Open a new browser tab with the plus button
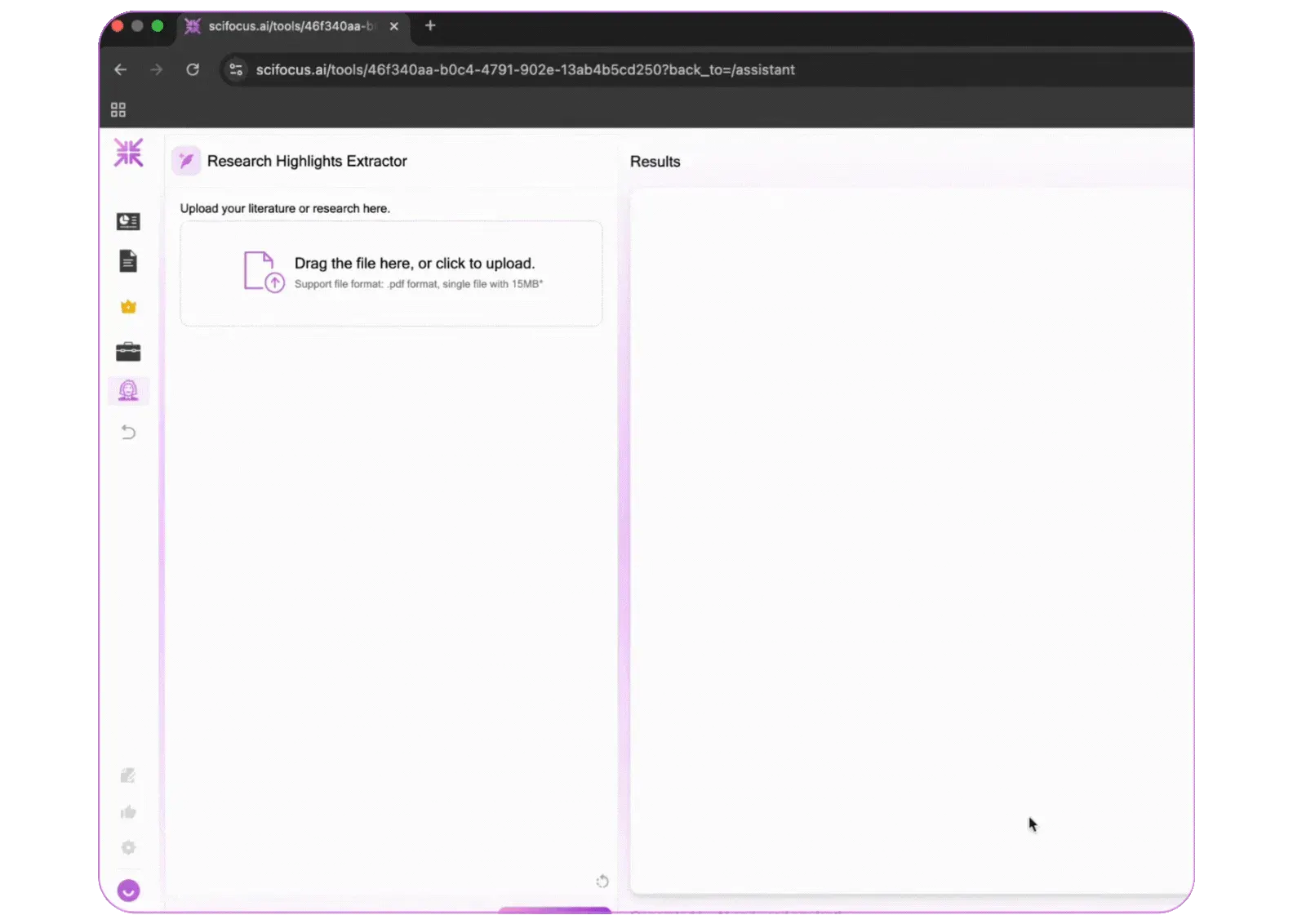Image resolution: width=1293 pixels, height=924 pixels. 430,26
